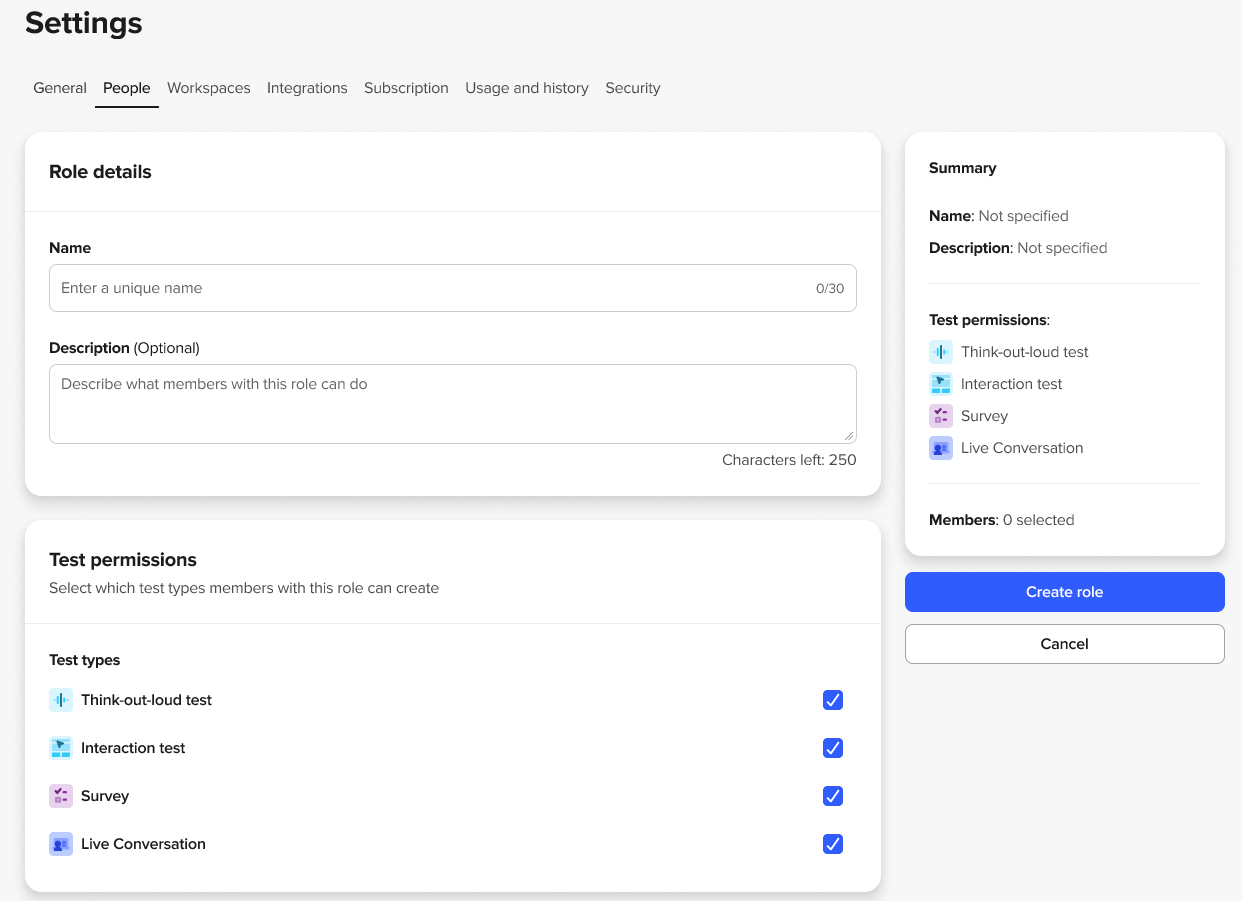Image resolution: width=1242 pixels, height=901 pixels.
Task: Click Interaction test icon in Test types
Action: coord(61,748)
